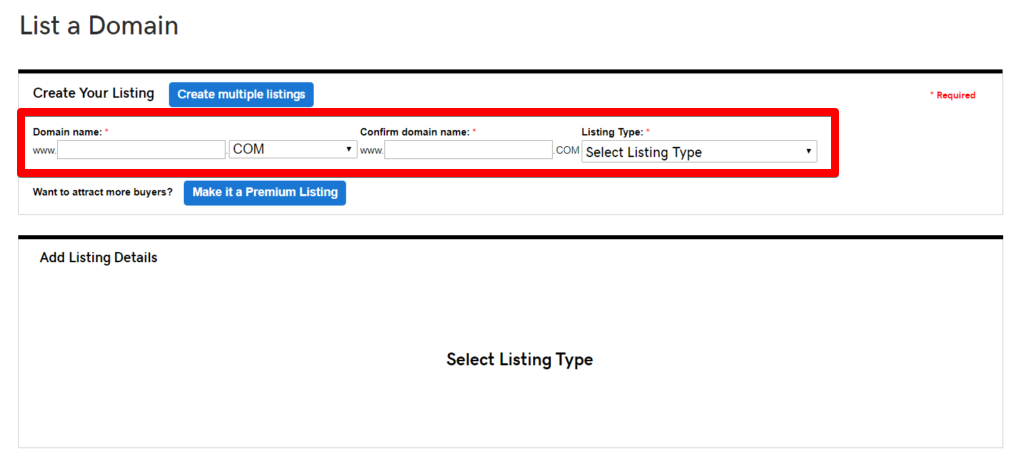Click the bold Select Listing Type placeholder message
The height and width of the screenshot is (463, 1024).
coord(520,359)
